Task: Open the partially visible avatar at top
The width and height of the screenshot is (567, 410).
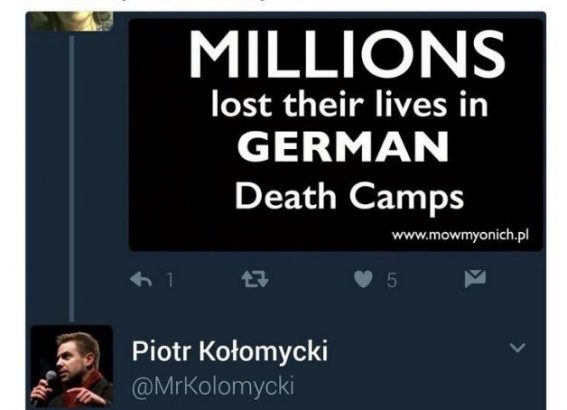Action: tap(72, 21)
